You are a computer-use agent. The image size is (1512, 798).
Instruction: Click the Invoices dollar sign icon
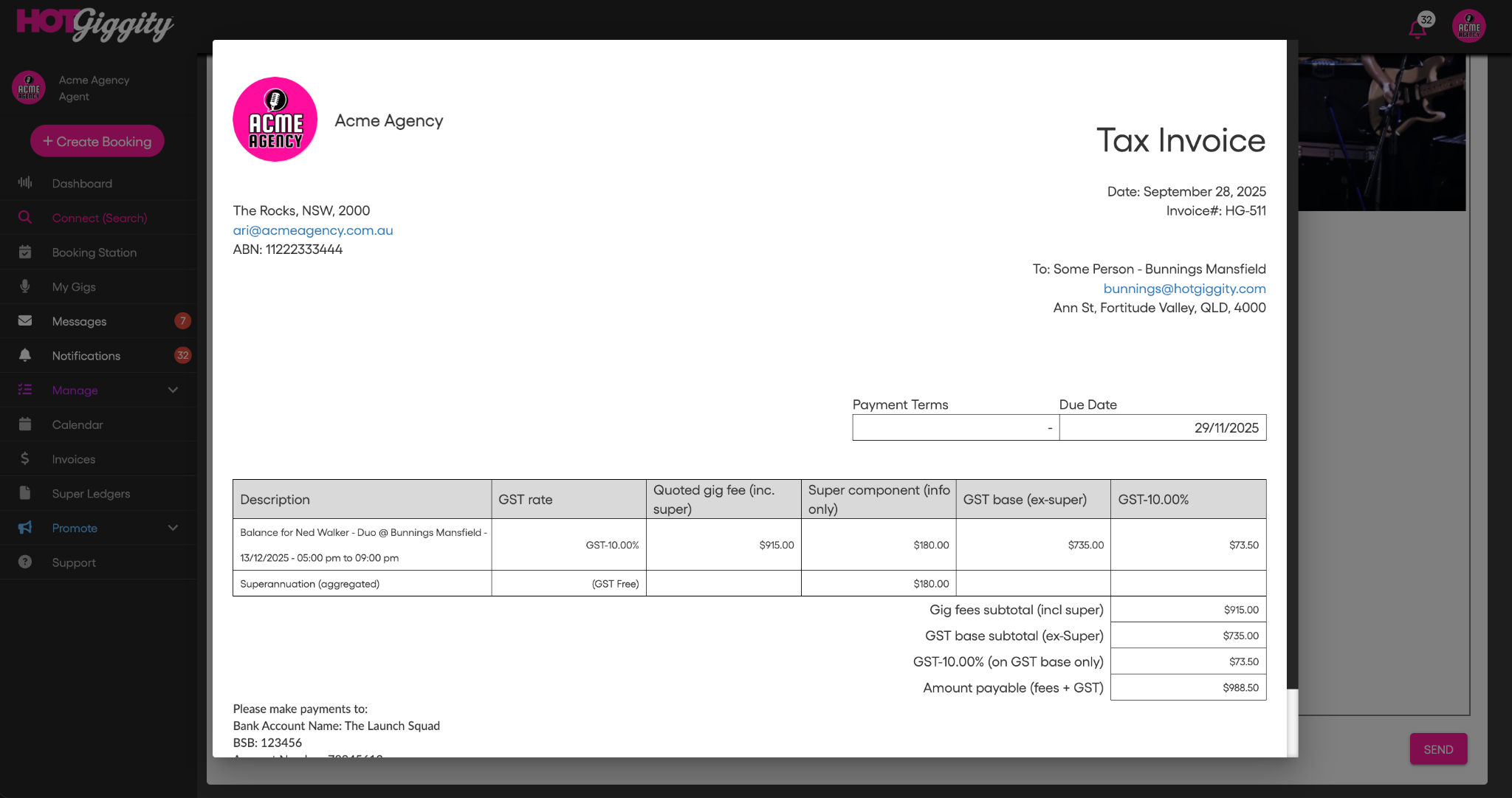25,458
